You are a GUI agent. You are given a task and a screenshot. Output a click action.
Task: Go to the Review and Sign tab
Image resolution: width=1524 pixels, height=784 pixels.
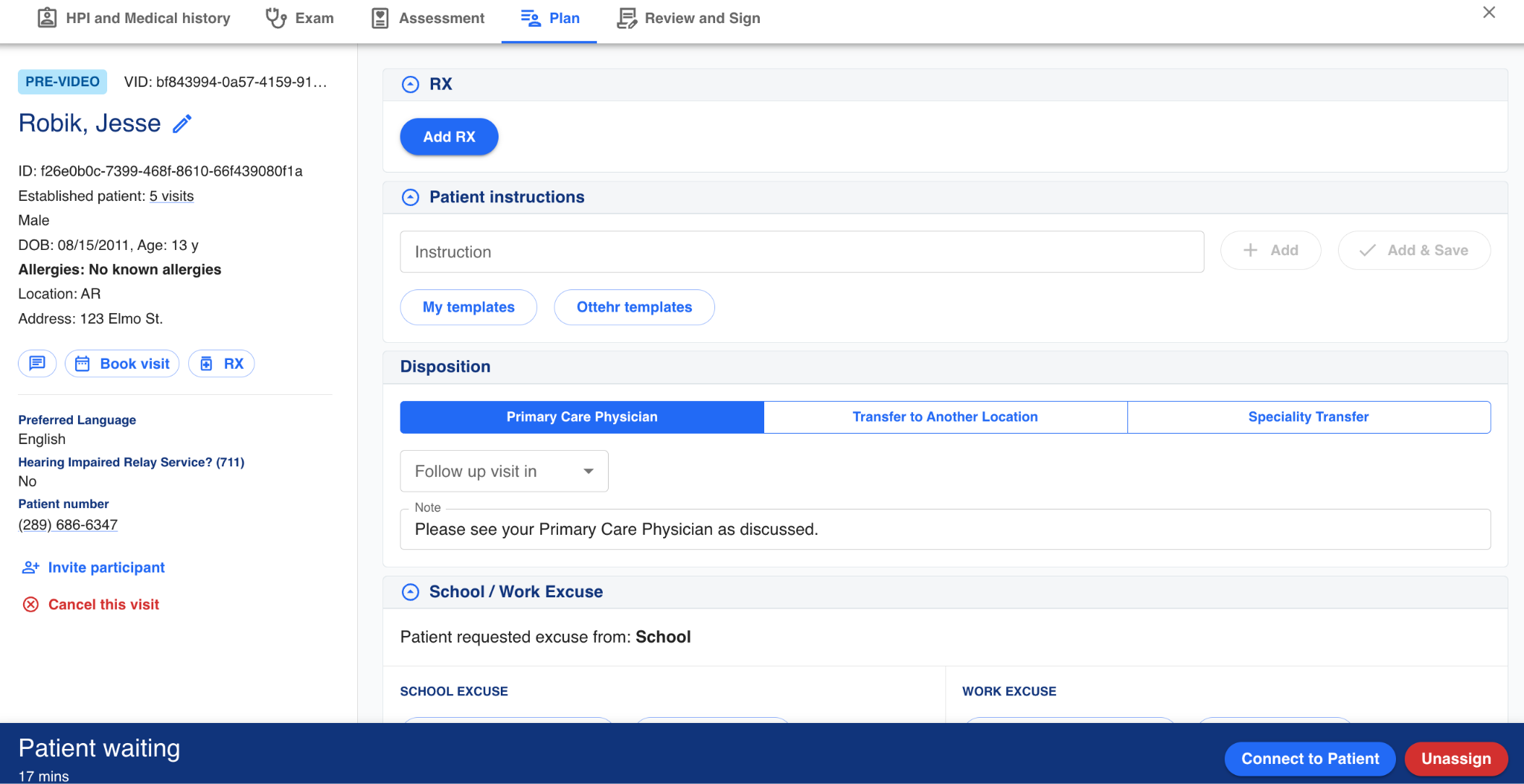pyautogui.click(x=688, y=19)
